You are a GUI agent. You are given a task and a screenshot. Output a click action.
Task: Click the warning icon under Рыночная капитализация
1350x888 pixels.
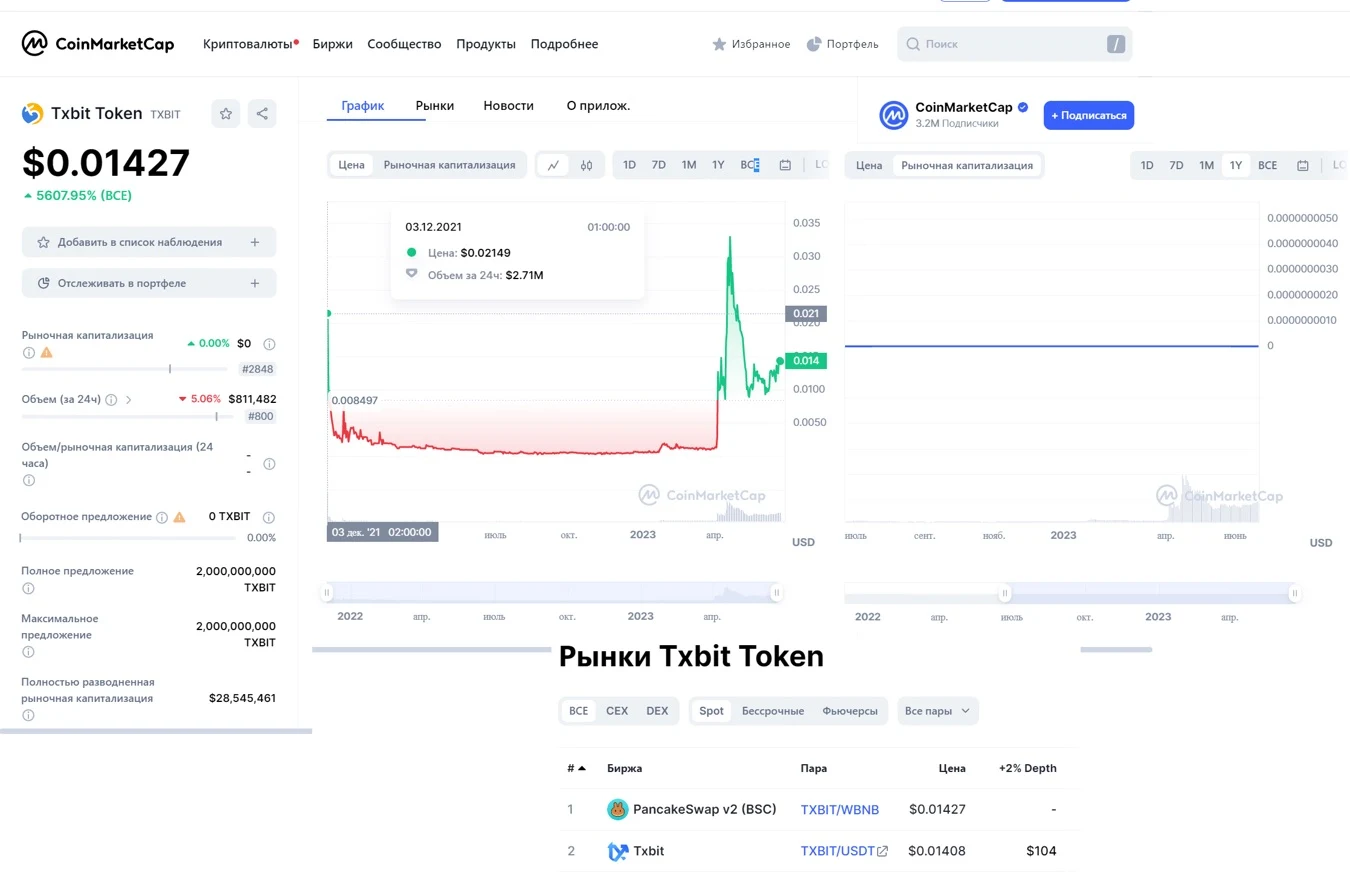click(46, 353)
